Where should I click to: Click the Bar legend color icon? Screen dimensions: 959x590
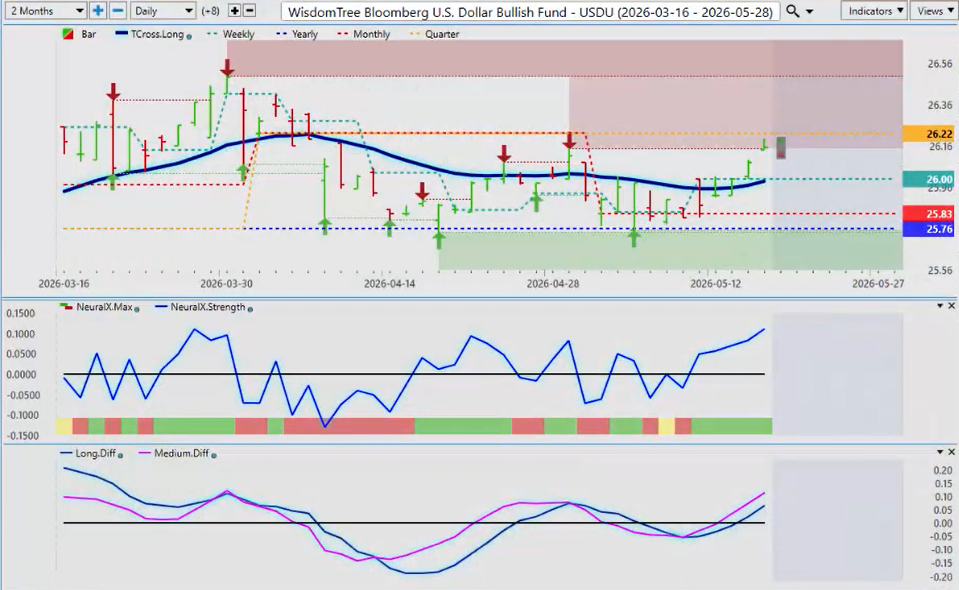tap(68, 34)
